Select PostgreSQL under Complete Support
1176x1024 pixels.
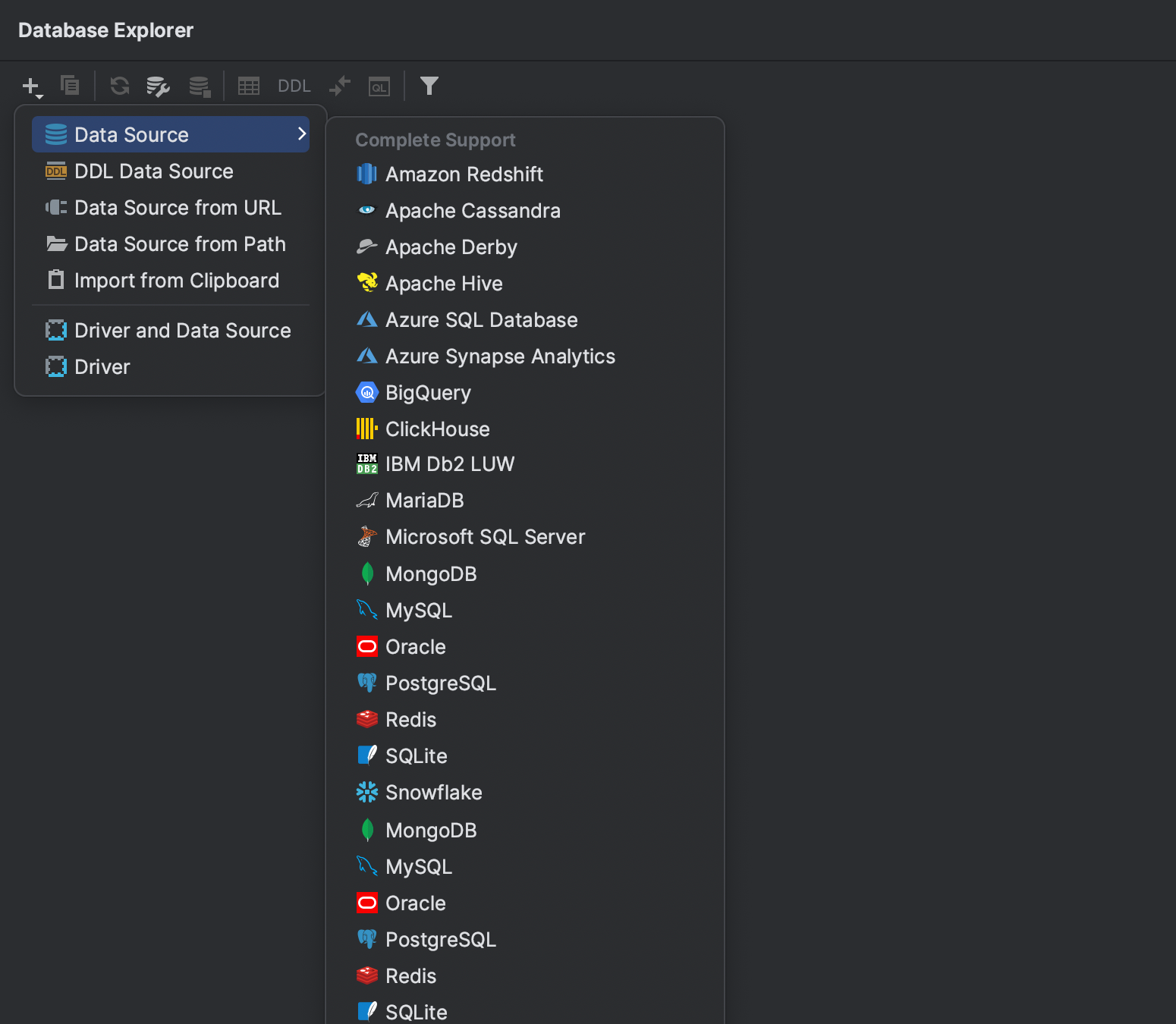click(x=441, y=683)
